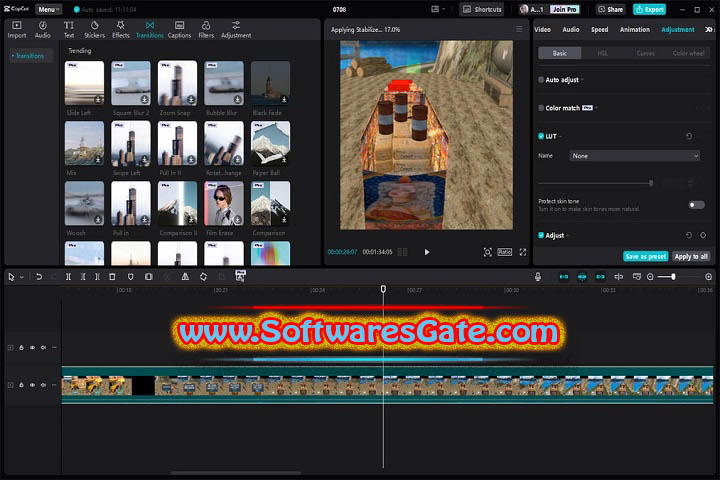Click the Share button
720x480 pixels.
coord(610,9)
